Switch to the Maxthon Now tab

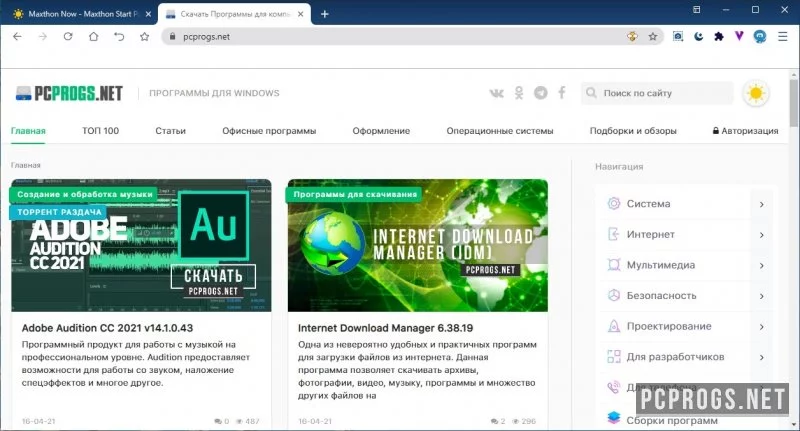pyautogui.click(x=82, y=14)
